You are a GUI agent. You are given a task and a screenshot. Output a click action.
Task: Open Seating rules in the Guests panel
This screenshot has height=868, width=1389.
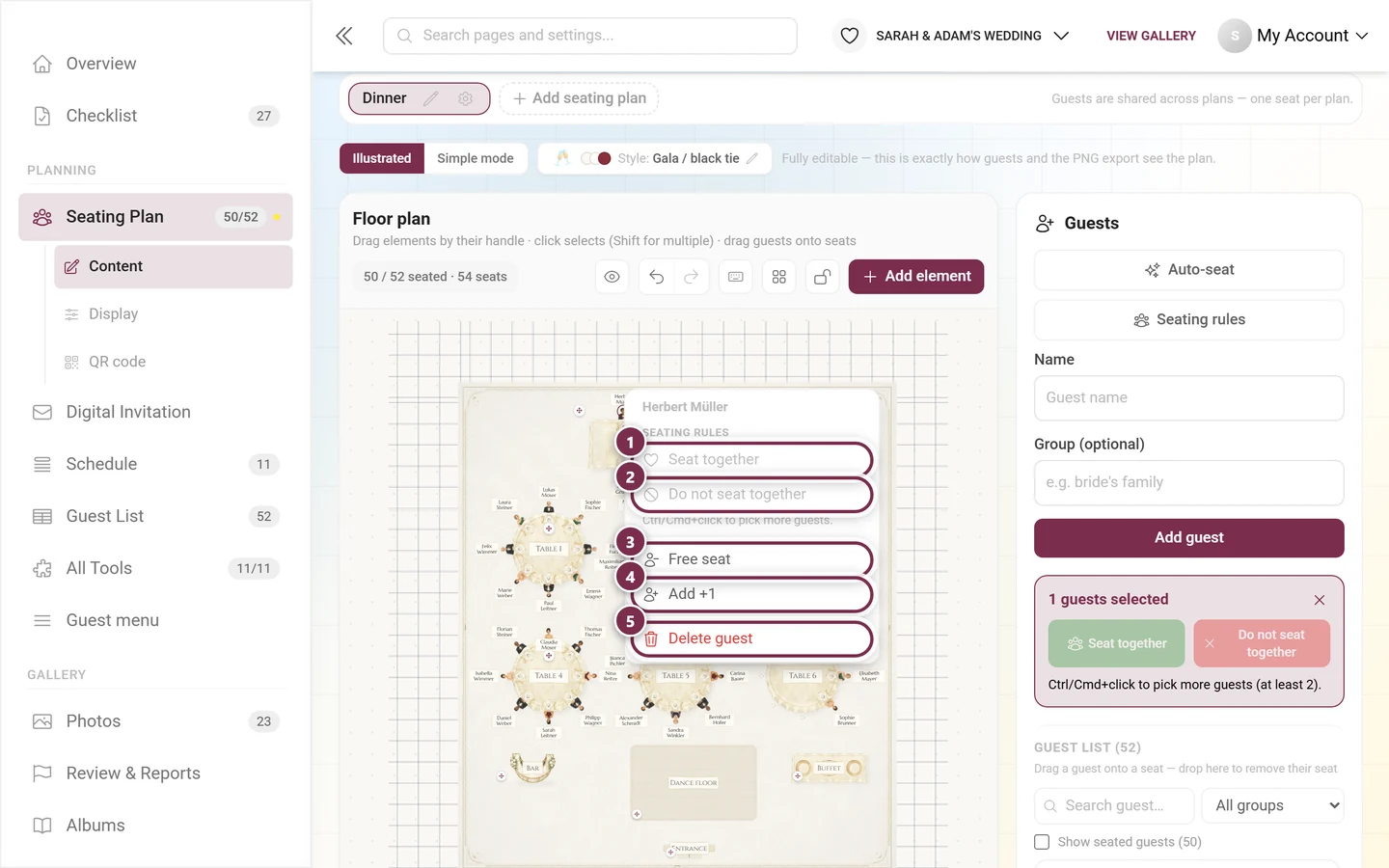pyautogui.click(x=1189, y=319)
